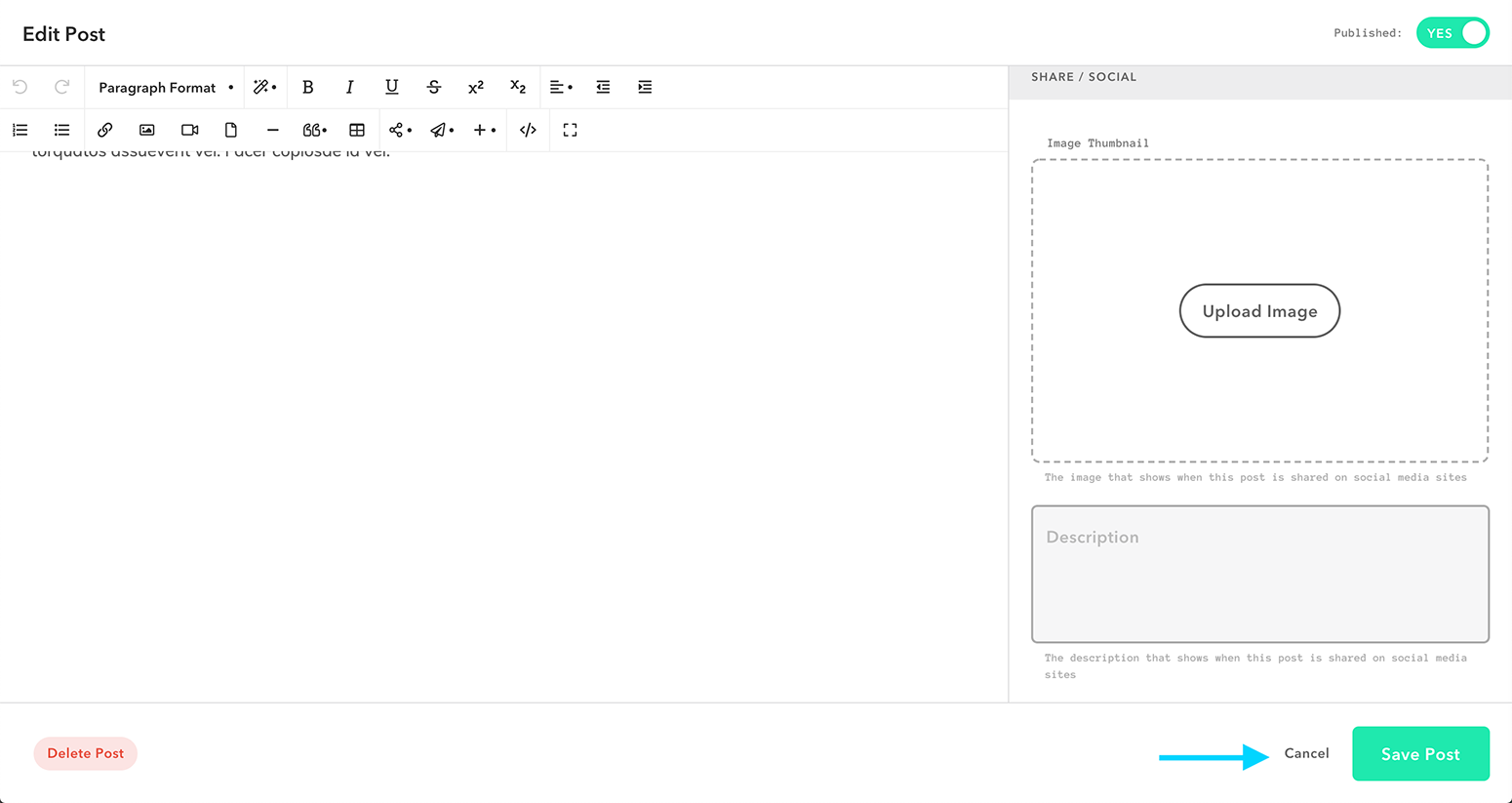Insert an image into the post

(x=146, y=130)
